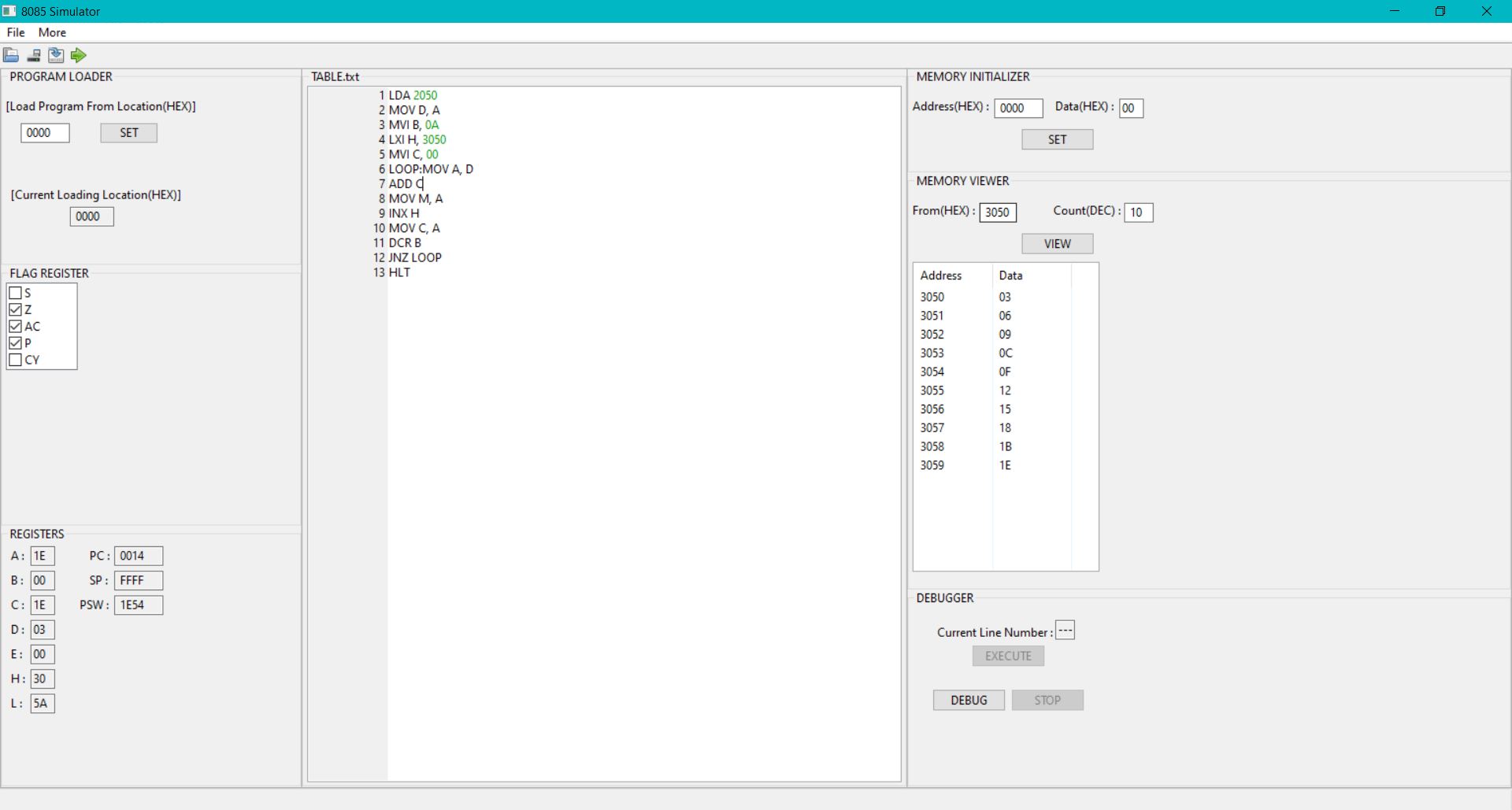
Task: Click the Current Line Number field
Action: coord(1065,631)
